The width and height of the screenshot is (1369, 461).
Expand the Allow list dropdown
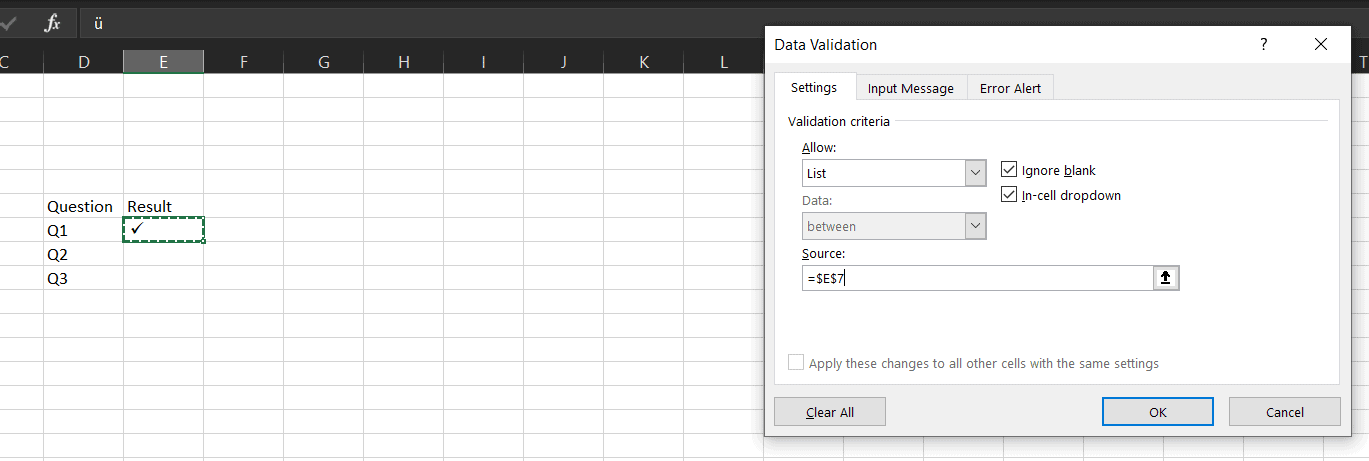coord(975,173)
